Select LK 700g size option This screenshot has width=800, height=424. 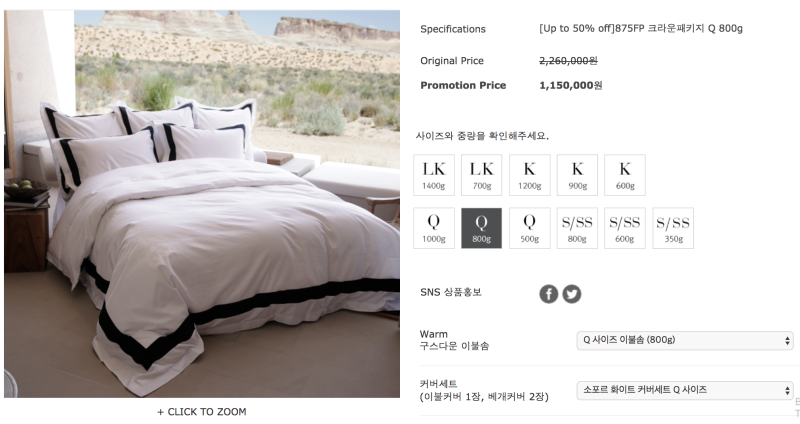pos(481,175)
